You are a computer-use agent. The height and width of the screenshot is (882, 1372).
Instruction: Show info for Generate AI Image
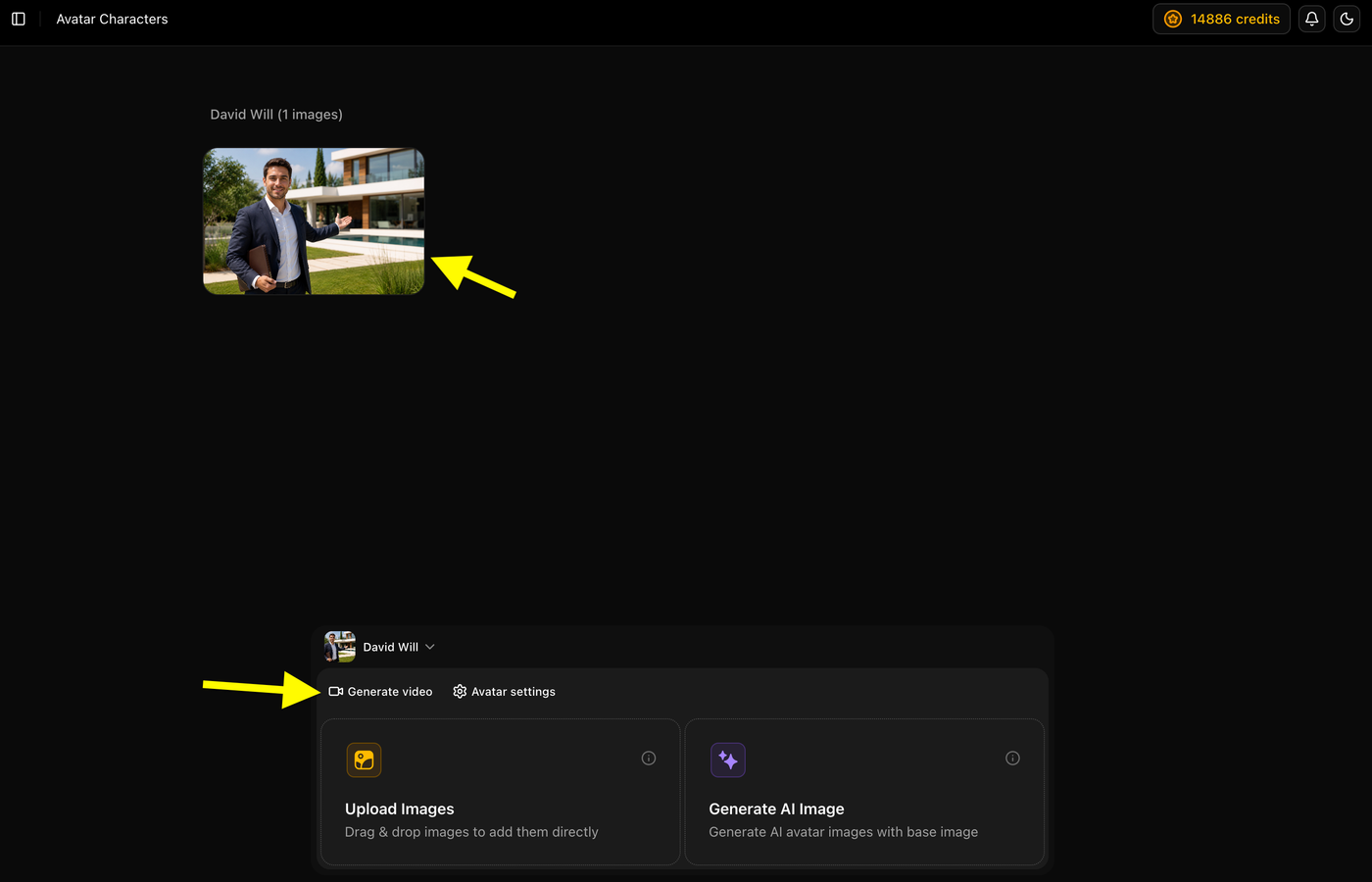coord(1012,758)
